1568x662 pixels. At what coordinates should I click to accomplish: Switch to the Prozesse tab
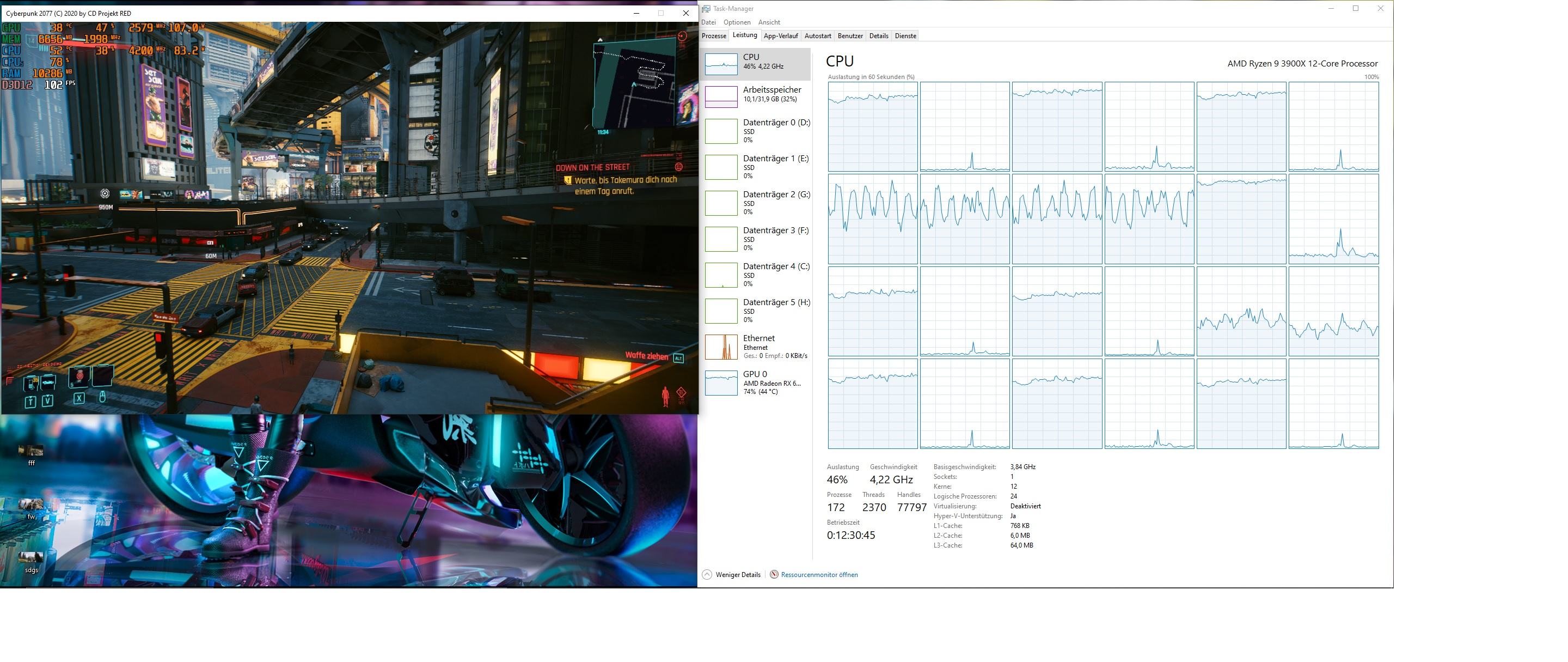pyautogui.click(x=713, y=36)
